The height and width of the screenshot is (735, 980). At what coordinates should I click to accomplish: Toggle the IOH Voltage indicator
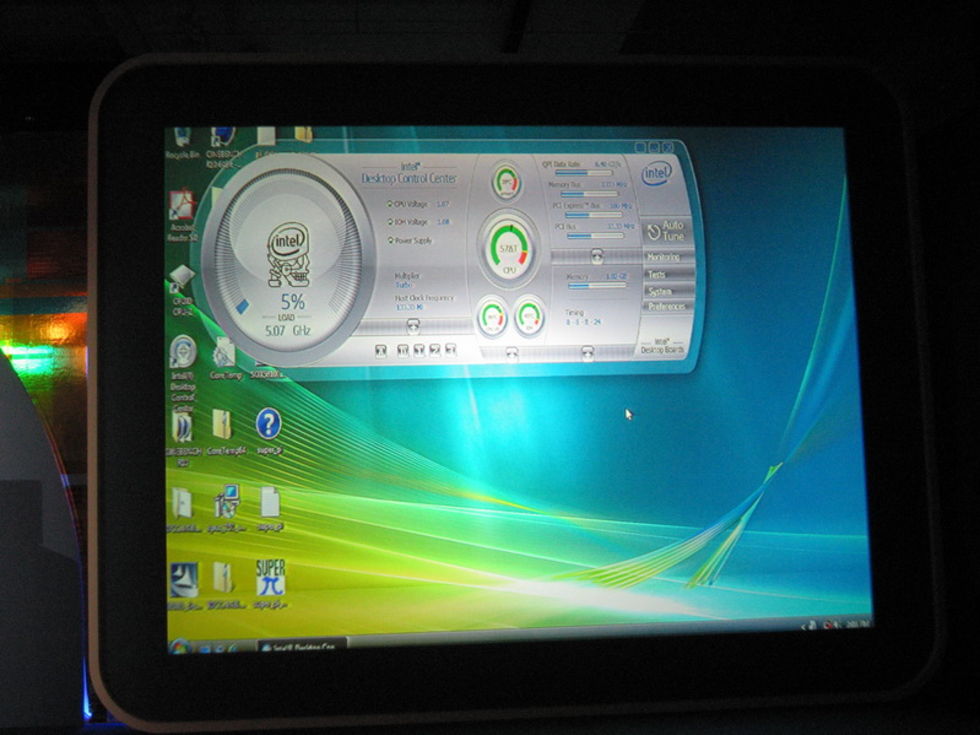coord(390,222)
